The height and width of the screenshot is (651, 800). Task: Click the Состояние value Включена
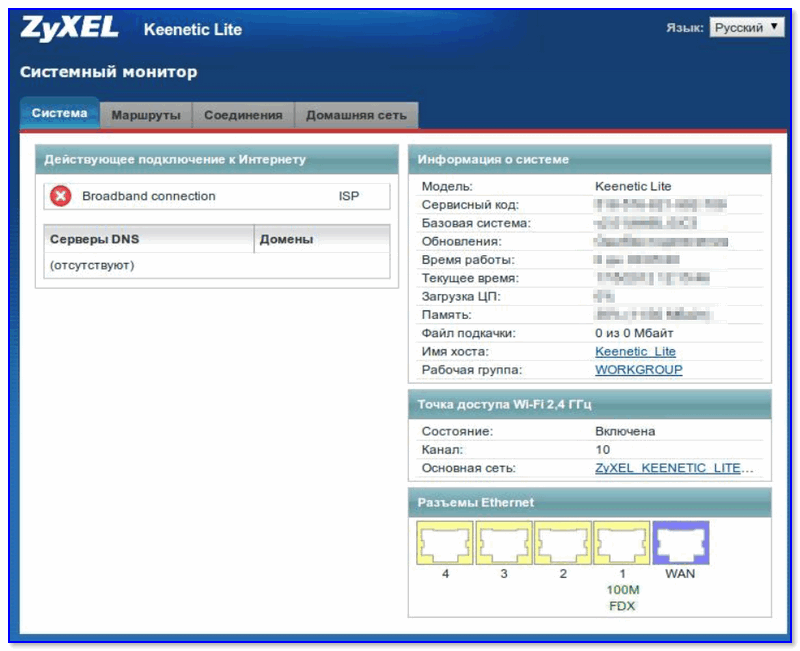(625, 431)
